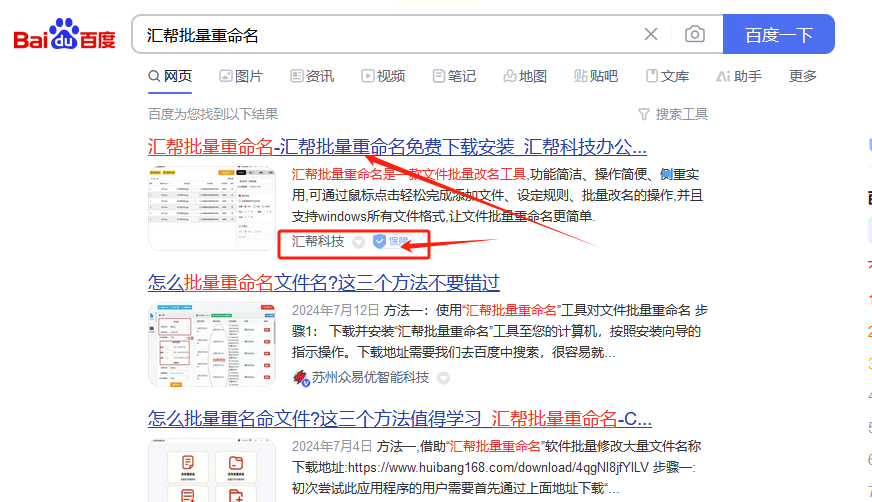Switch to the 图片 tab
Image resolution: width=872 pixels, height=502 pixels.
click(x=241, y=76)
